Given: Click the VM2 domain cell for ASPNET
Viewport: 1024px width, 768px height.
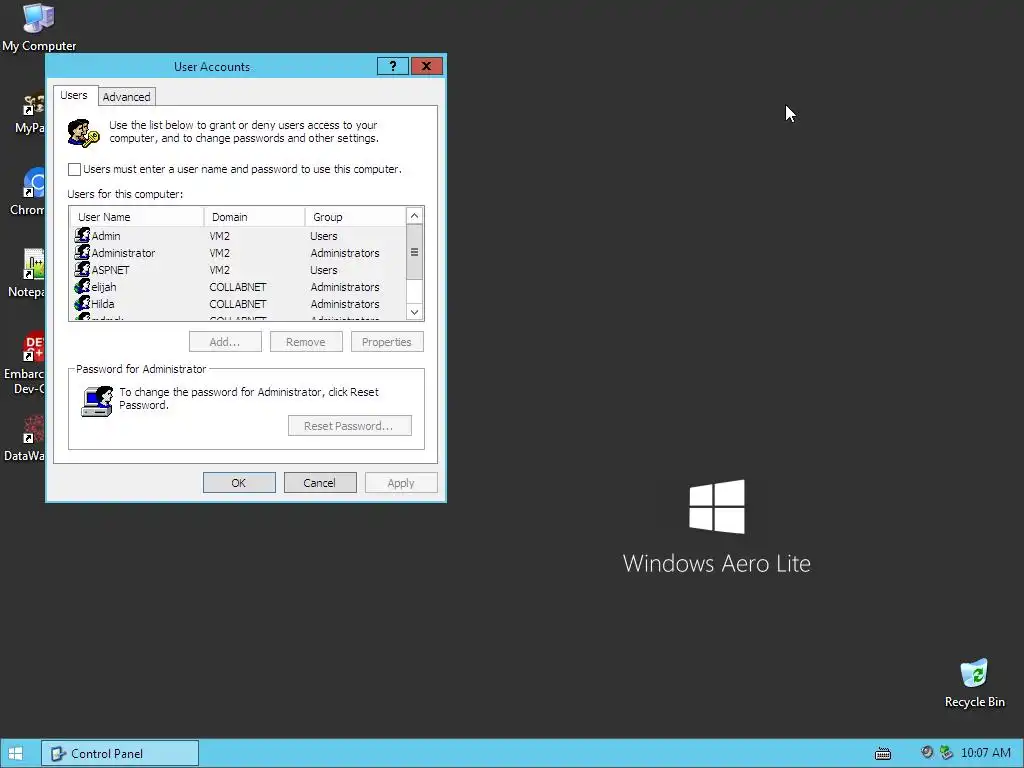Looking at the screenshot, I should 219,270.
